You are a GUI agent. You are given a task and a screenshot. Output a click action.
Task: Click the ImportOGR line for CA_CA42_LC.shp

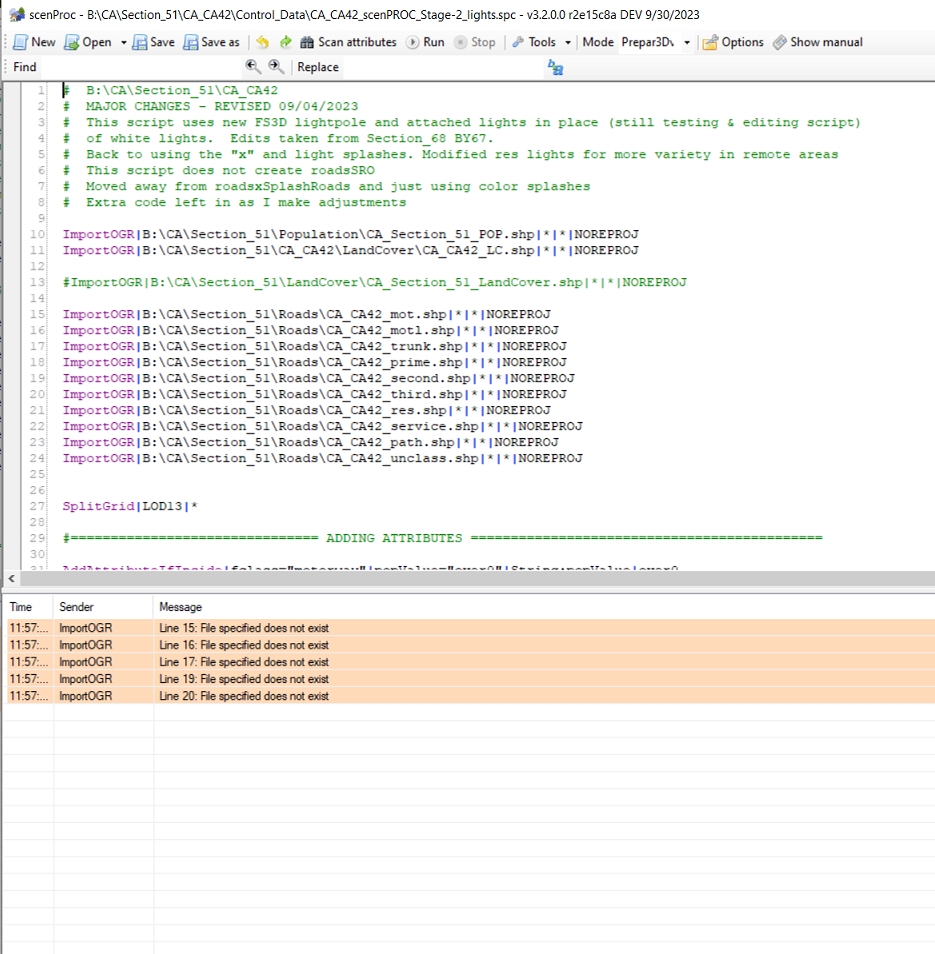tap(351, 250)
